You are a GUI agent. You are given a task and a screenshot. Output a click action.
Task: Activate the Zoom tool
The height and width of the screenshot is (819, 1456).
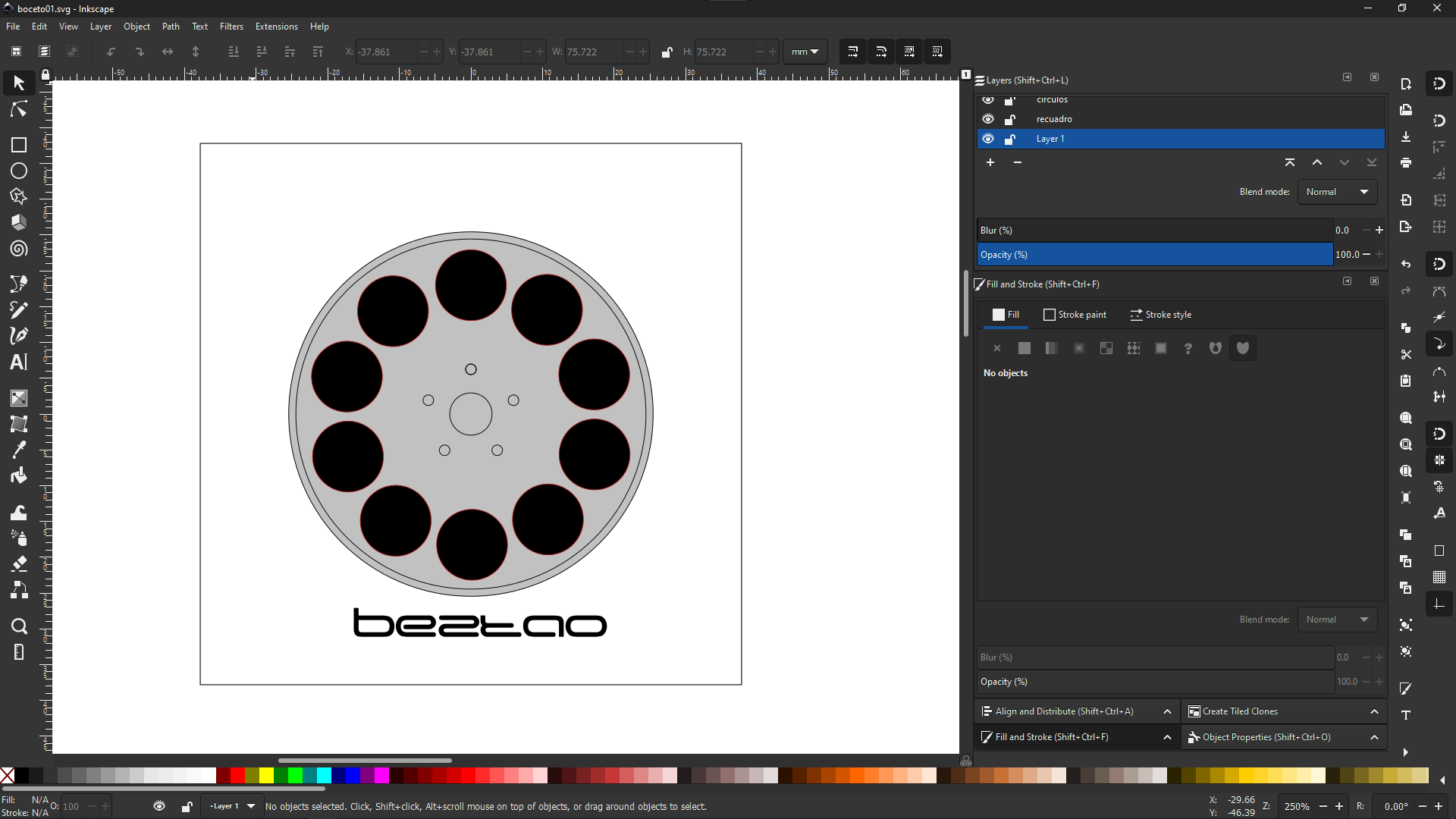[19, 626]
